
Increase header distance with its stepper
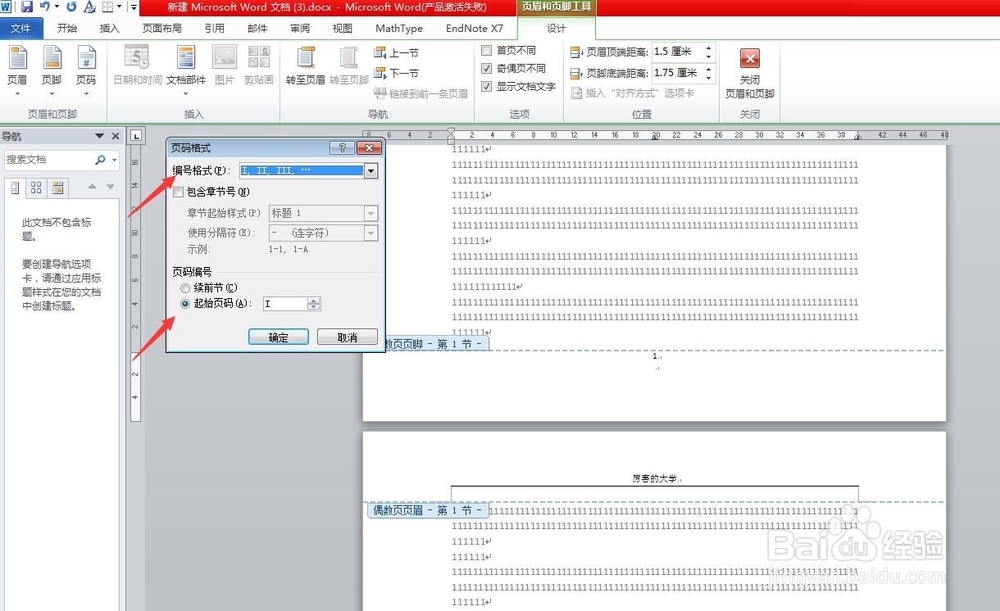click(x=709, y=48)
